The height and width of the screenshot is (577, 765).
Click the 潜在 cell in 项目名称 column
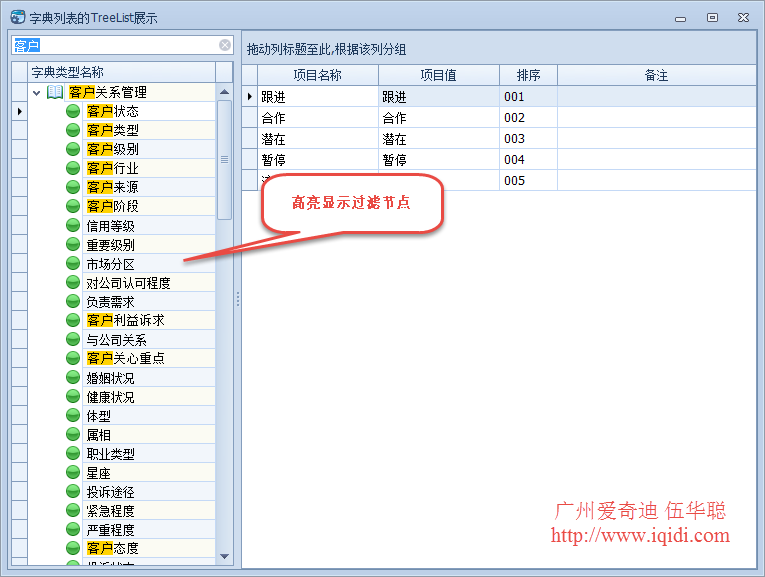tap(318, 139)
